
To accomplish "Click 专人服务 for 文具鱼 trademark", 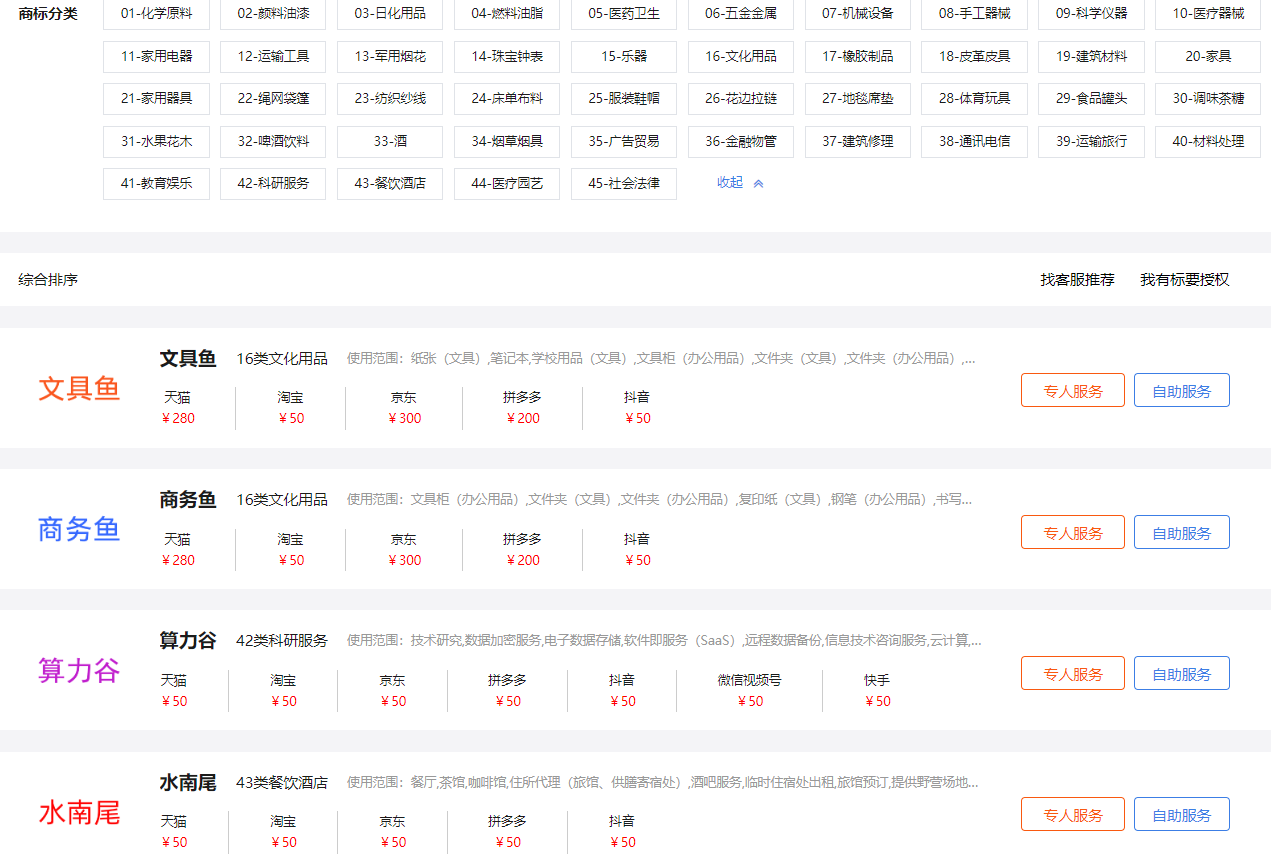I will coord(1072,391).
